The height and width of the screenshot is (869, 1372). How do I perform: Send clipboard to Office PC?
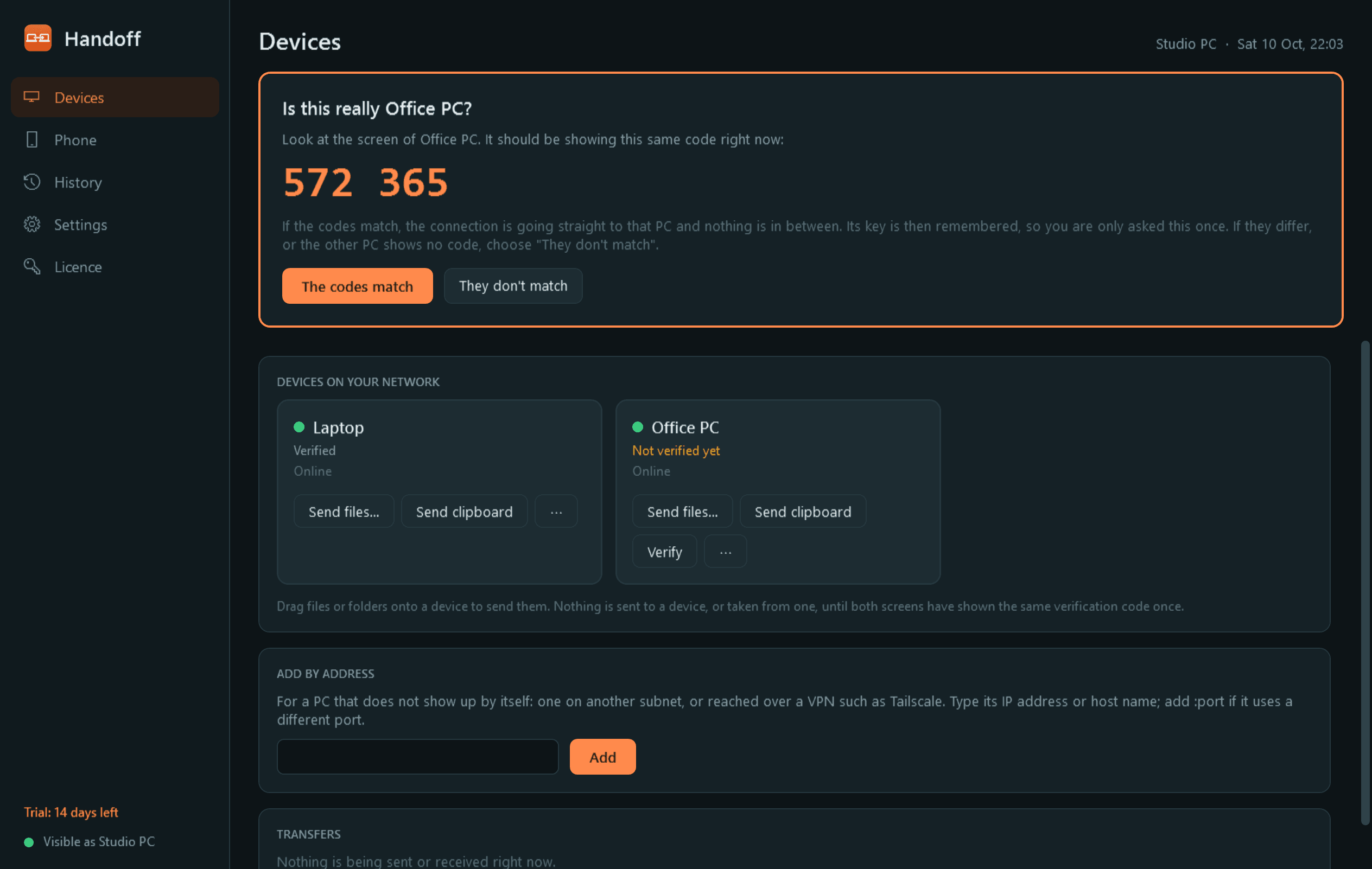[803, 512]
